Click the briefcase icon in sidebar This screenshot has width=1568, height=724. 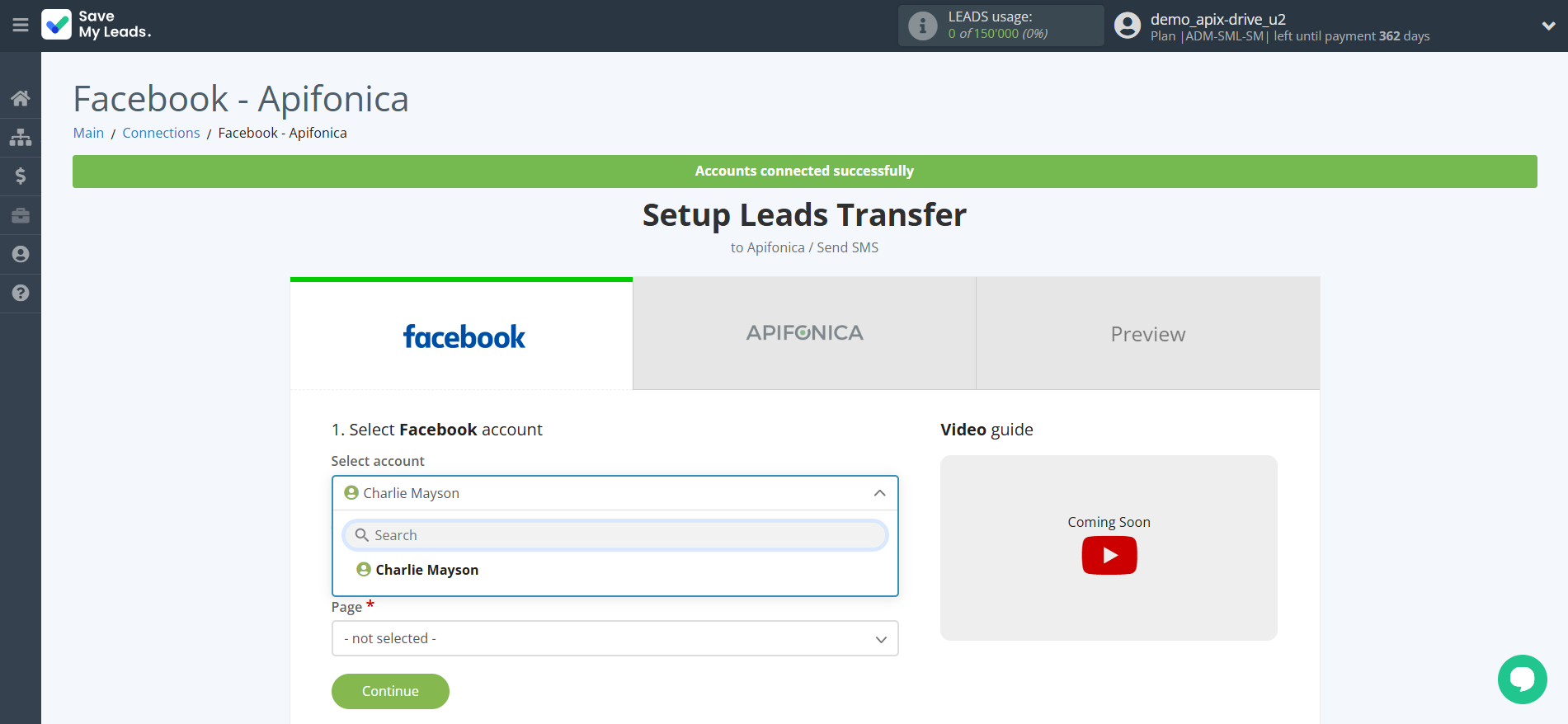click(x=21, y=215)
